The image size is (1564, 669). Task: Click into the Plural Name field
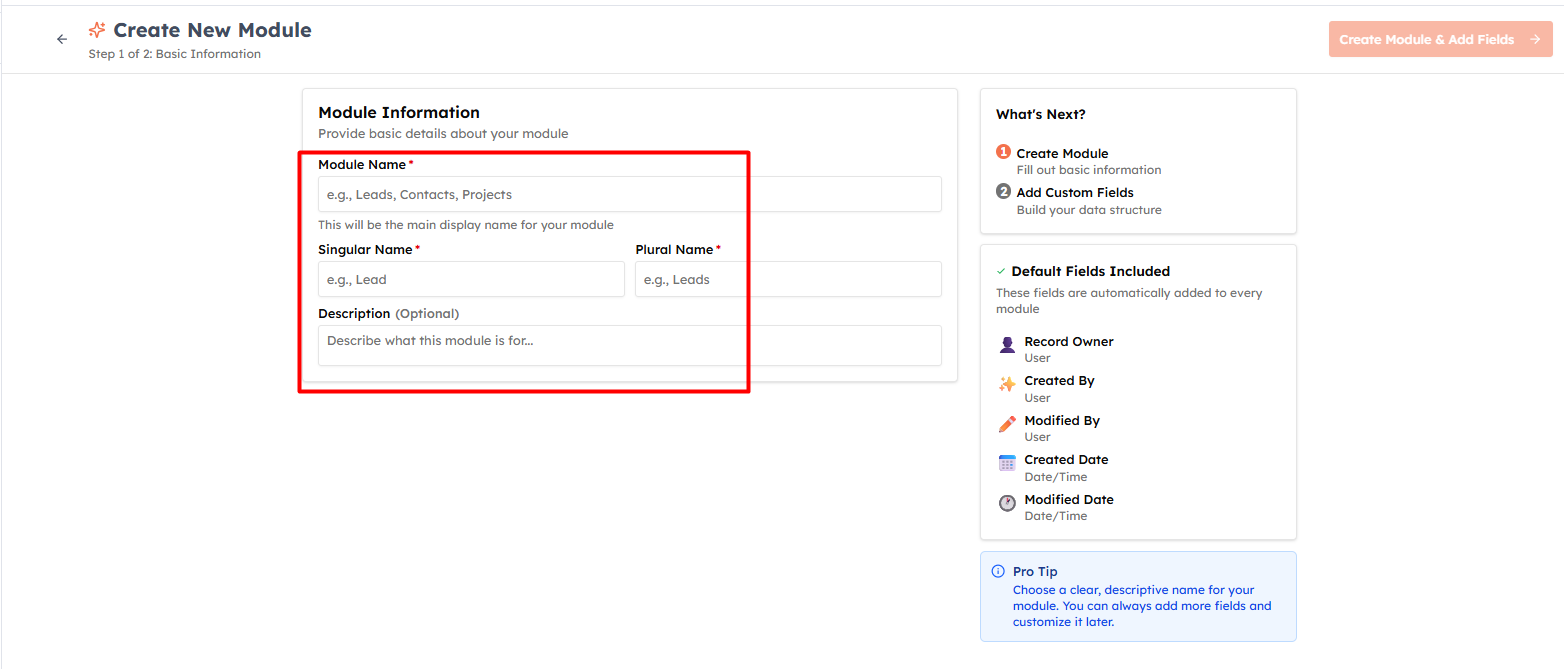coord(788,279)
